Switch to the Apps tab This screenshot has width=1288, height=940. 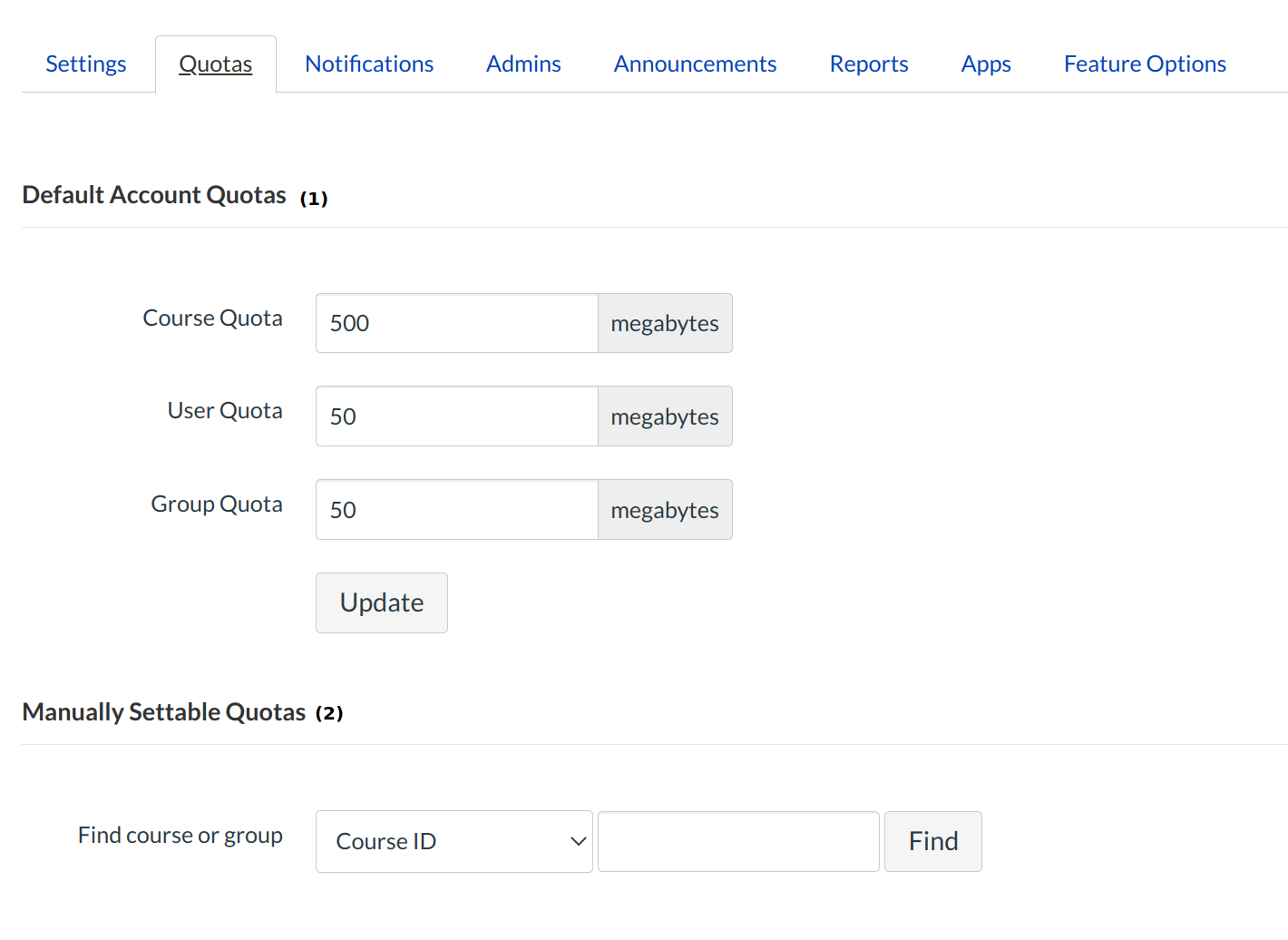pyautogui.click(x=986, y=64)
